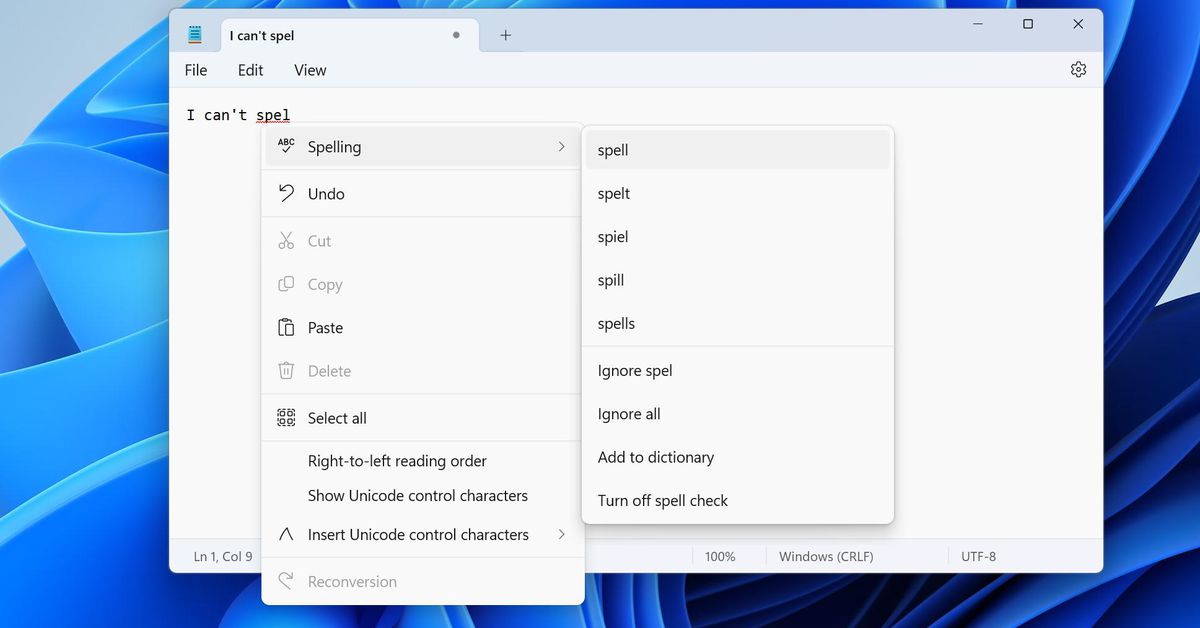The image size is (1200, 628).
Task: Select Add to dictionary
Action: [x=737, y=457]
